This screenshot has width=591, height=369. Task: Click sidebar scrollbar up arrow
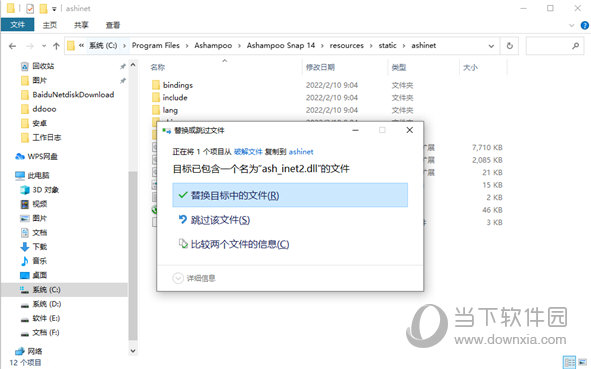(x=133, y=65)
